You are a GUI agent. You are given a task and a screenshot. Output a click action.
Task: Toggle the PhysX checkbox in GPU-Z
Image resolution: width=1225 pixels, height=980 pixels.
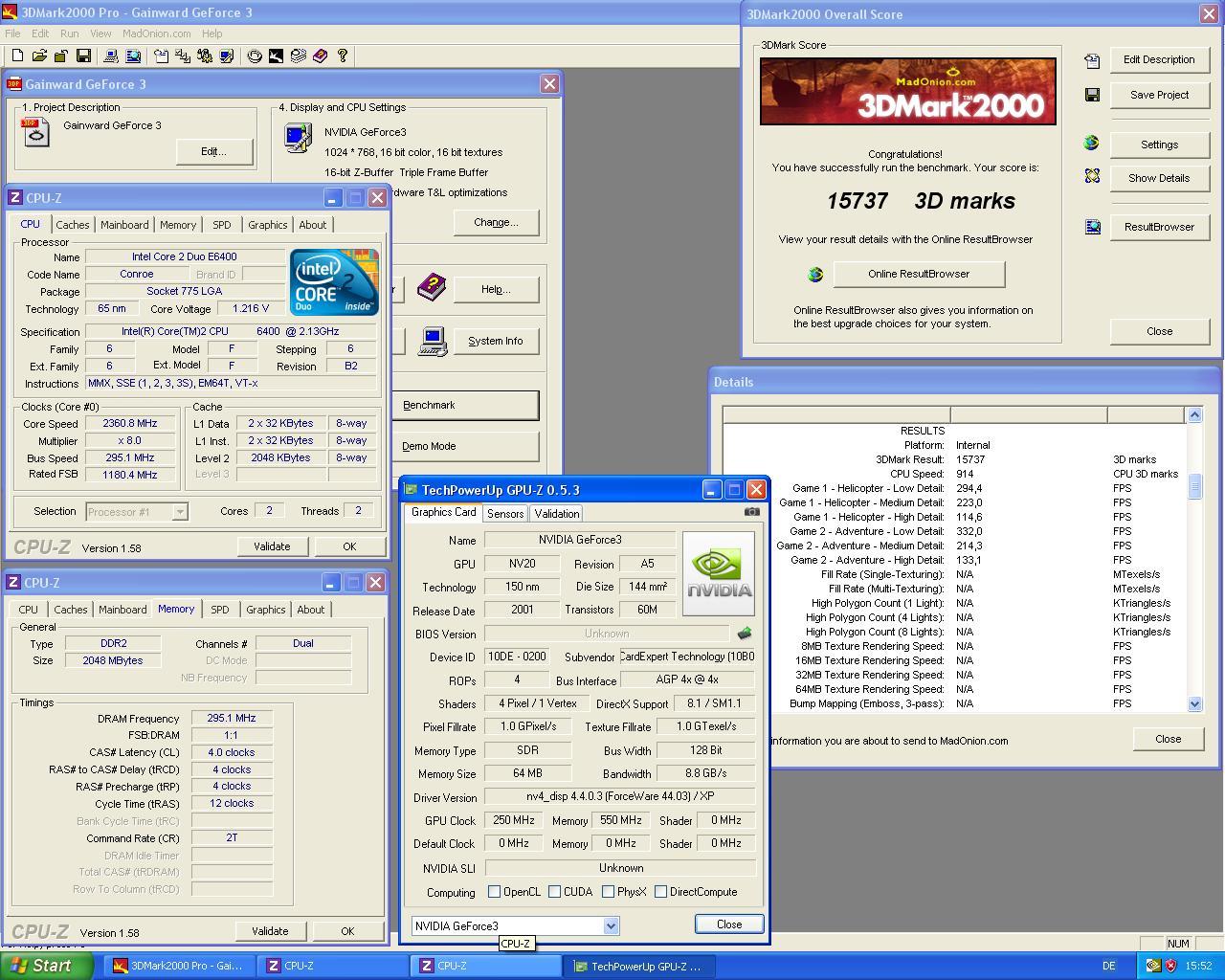pyautogui.click(x=608, y=892)
